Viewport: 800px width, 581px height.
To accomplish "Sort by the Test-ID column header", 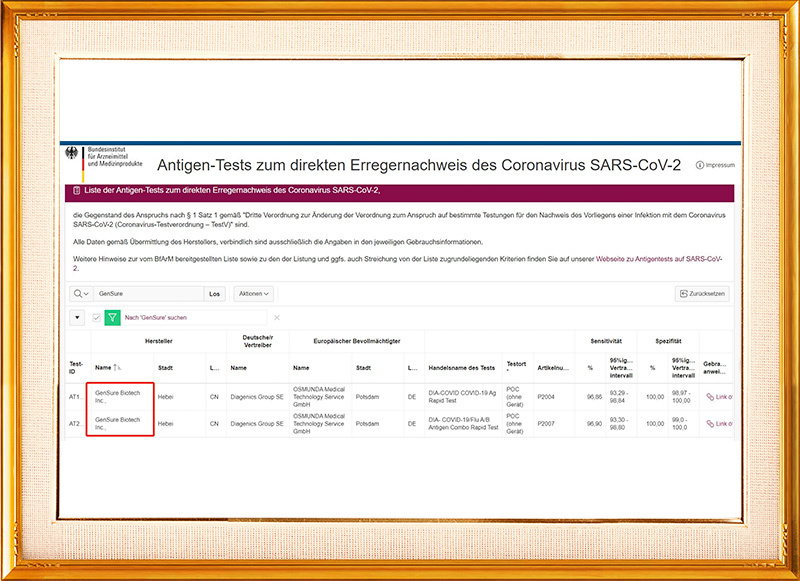I will point(76,368).
